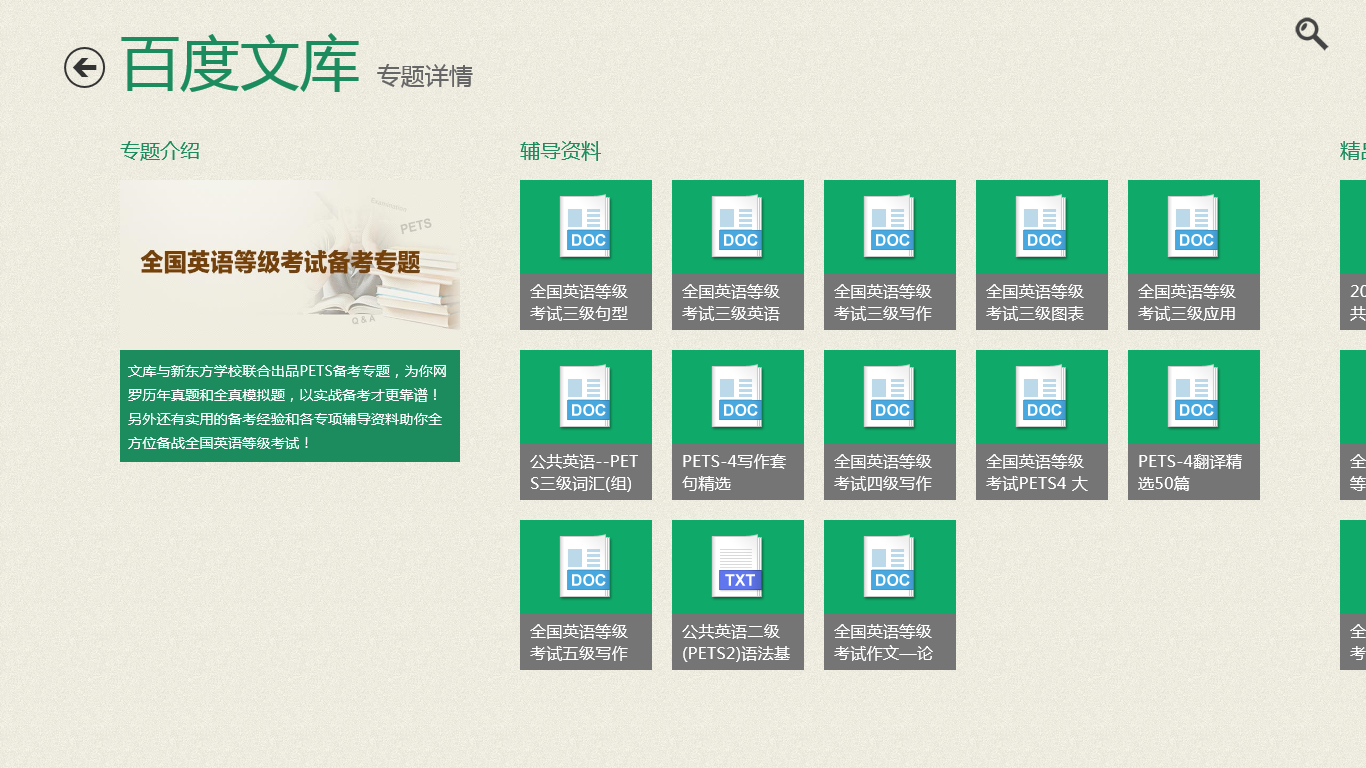The height and width of the screenshot is (768, 1366).
Task: Click the 全国英语等级考试备考专题 banner image
Action: click(x=290, y=255)
